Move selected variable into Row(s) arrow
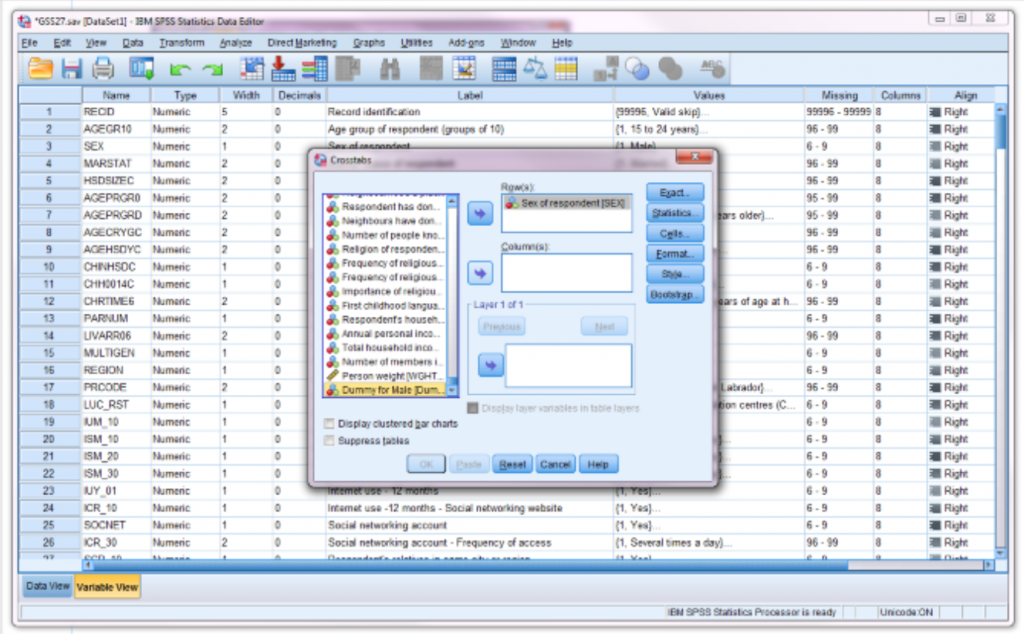Image resolution: width=1024 pixels, height=634 pixels. point(480,214)
